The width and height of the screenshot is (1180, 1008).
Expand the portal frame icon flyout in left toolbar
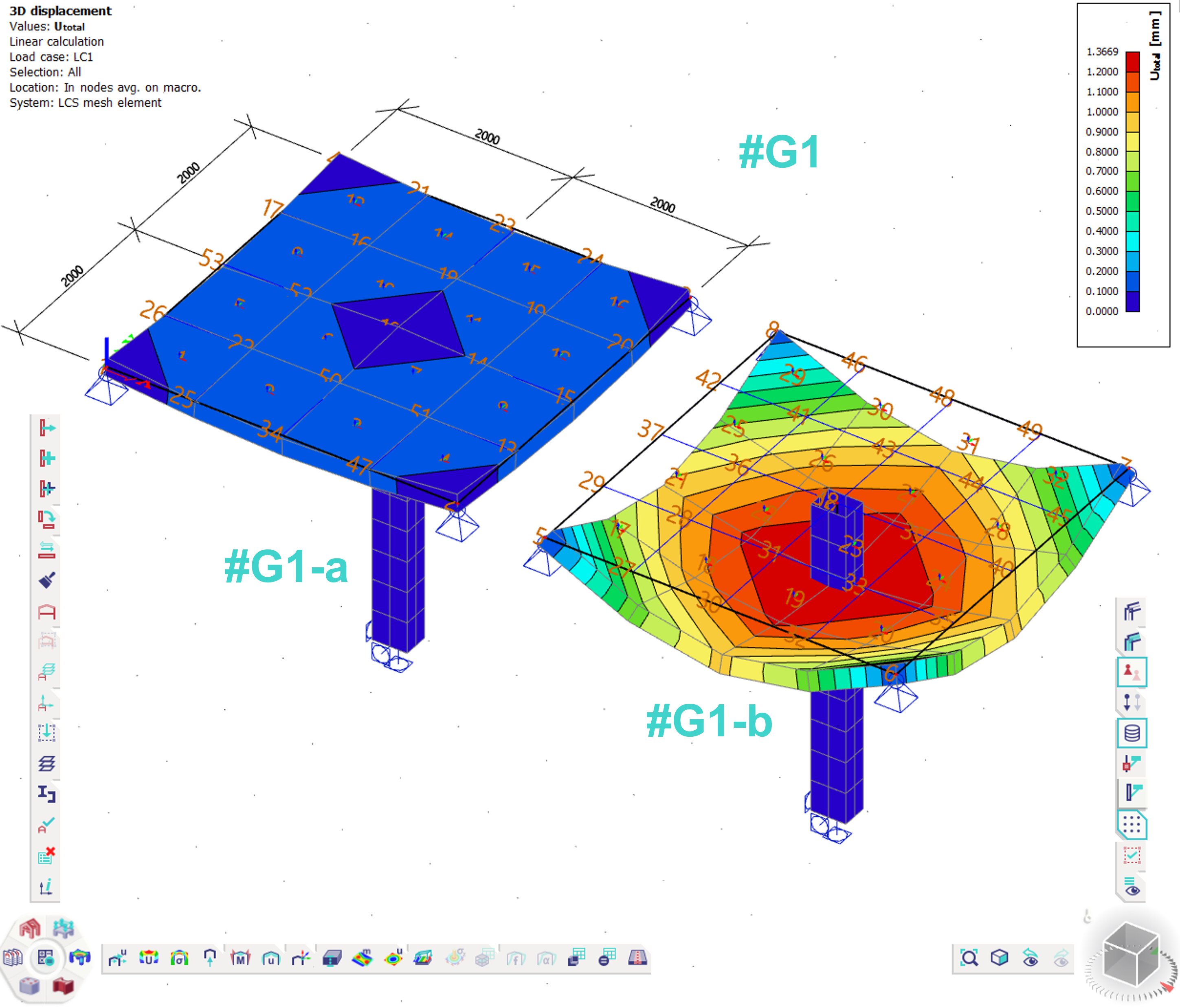click(47, 612)
